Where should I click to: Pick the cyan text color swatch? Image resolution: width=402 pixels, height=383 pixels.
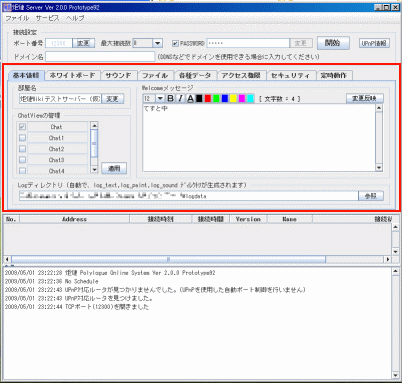coord(250,98)
